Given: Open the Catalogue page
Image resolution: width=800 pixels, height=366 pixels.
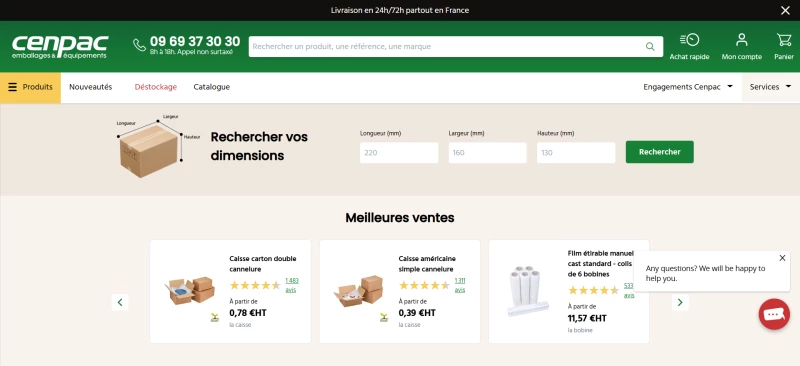Looking at the screenshot, I should coord(212,87).
